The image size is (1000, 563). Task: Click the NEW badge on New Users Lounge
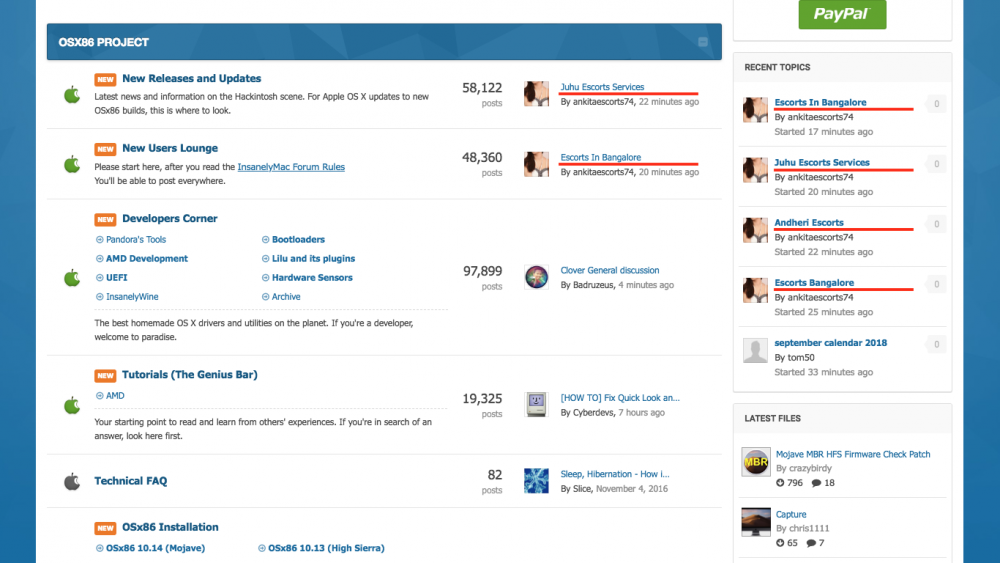tap(105, 149)
